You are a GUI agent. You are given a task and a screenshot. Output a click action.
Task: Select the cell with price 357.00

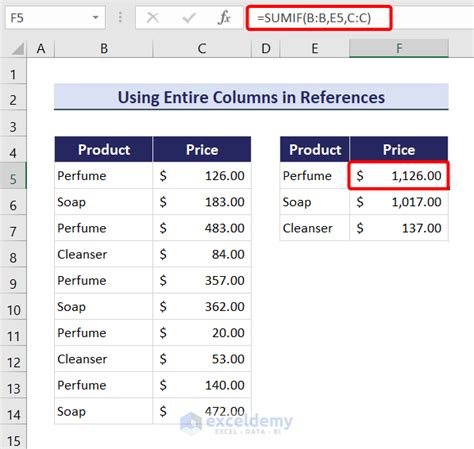click(x=202, y=280)
